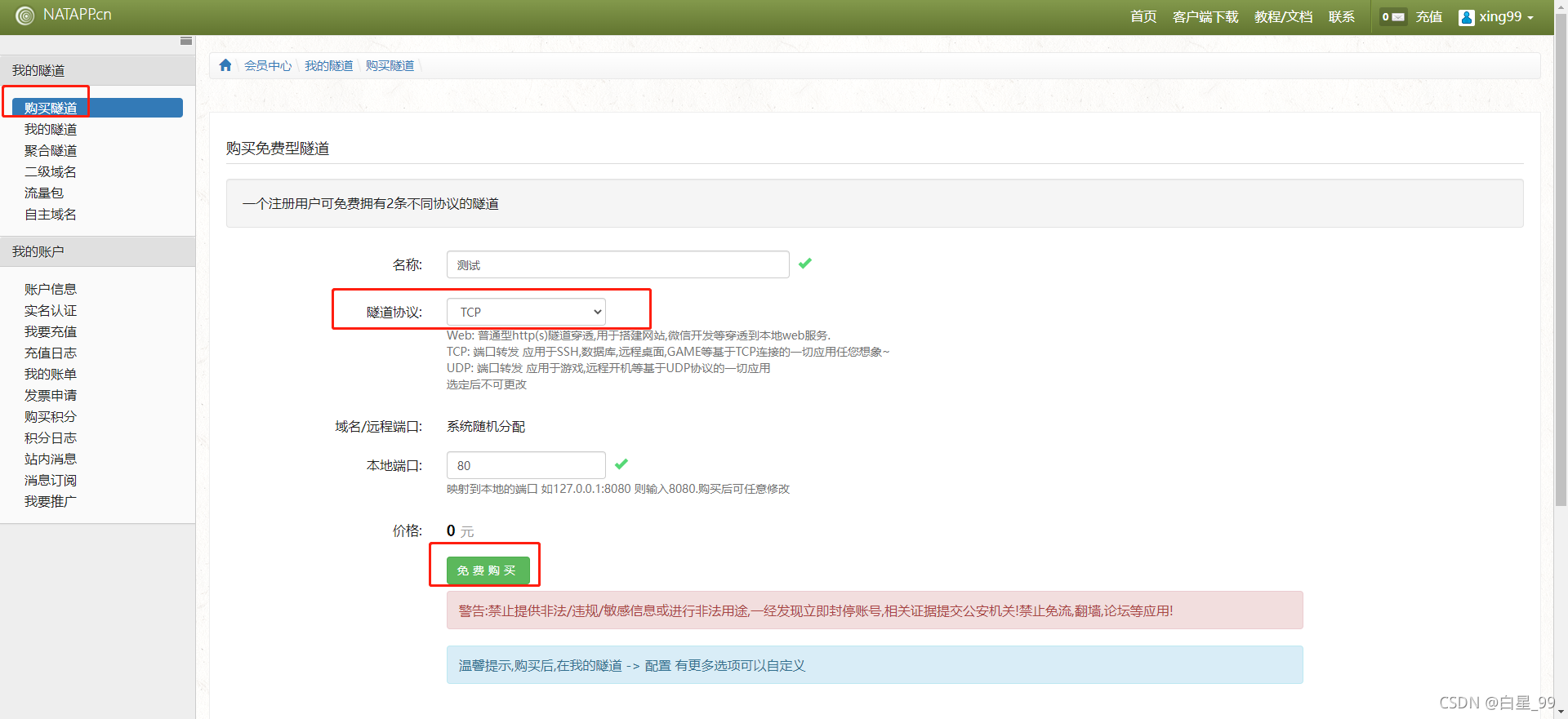This screenshot has width=1568, height=719.
Task: Click the text 系统随机分配
Action: (486, 426)
